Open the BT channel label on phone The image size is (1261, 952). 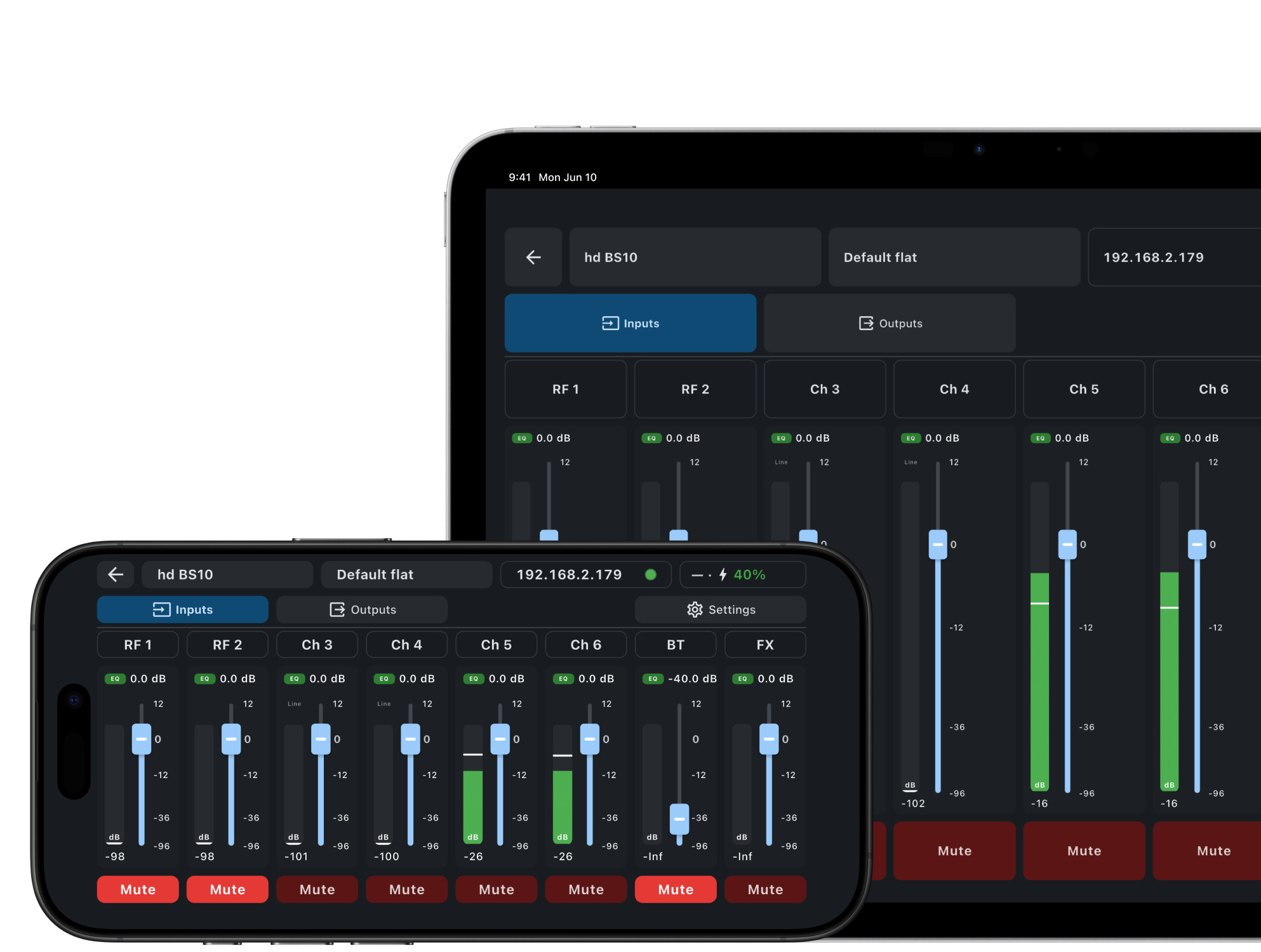click(x=676, y=645)
